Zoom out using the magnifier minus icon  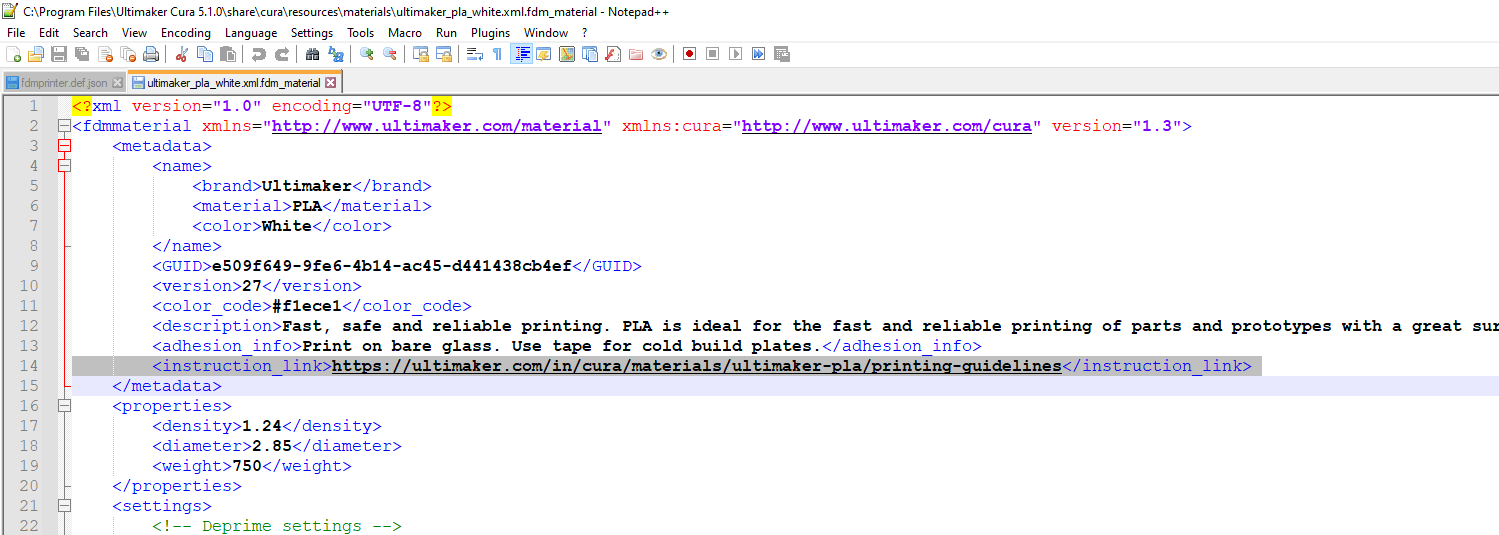[390, 54]
